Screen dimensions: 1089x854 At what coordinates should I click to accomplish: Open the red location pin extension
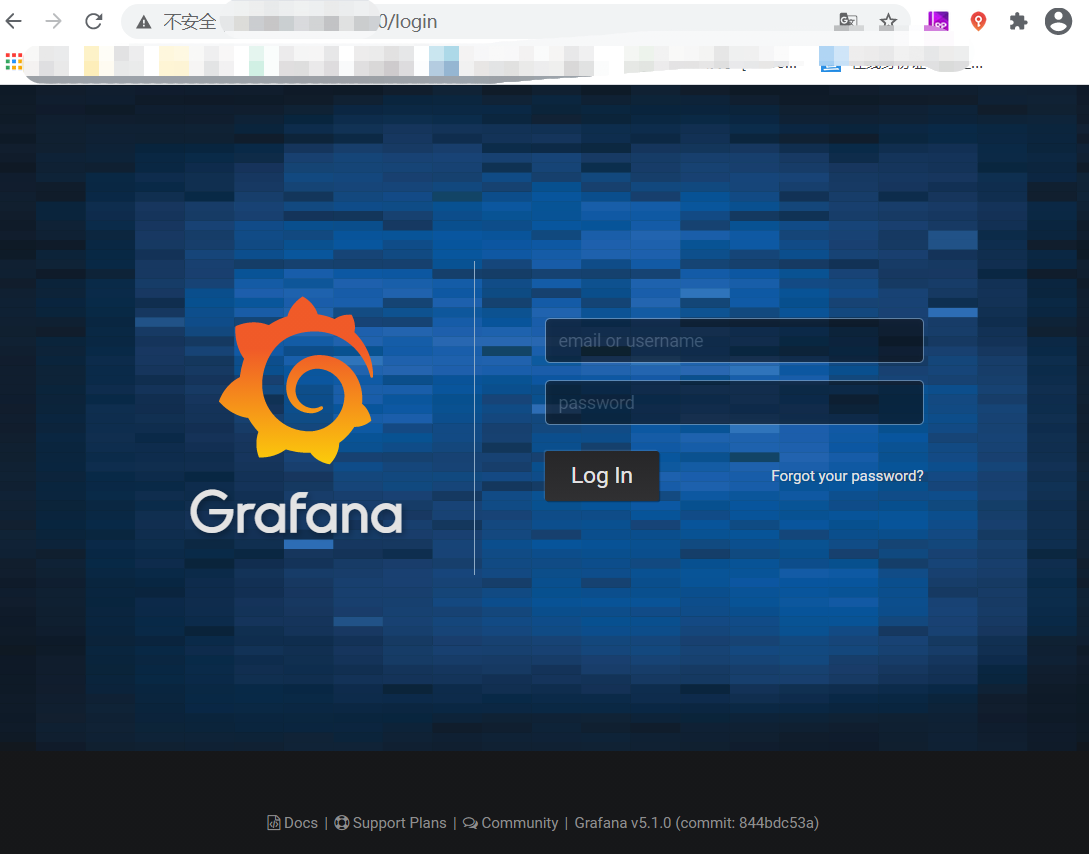[978, 22]
